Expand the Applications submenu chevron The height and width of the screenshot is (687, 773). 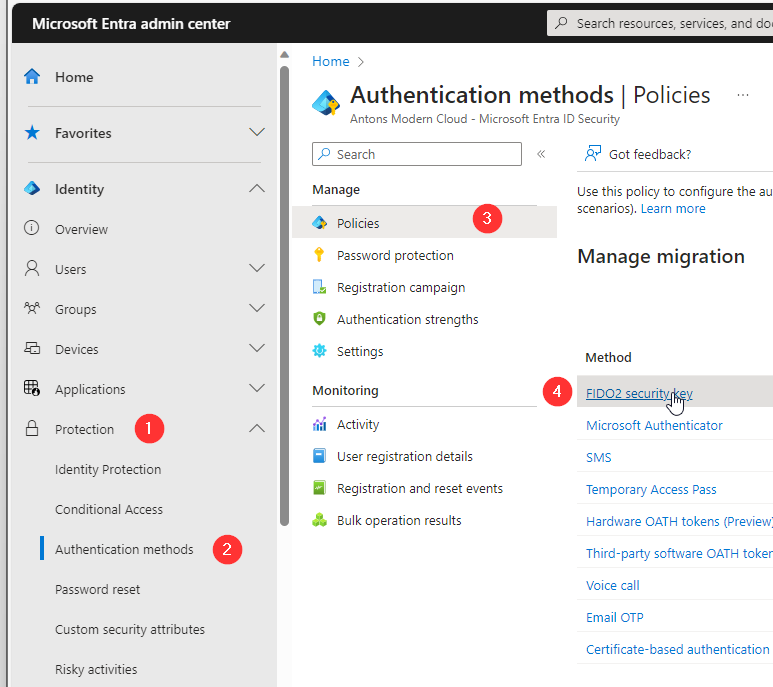pos(257,388)
